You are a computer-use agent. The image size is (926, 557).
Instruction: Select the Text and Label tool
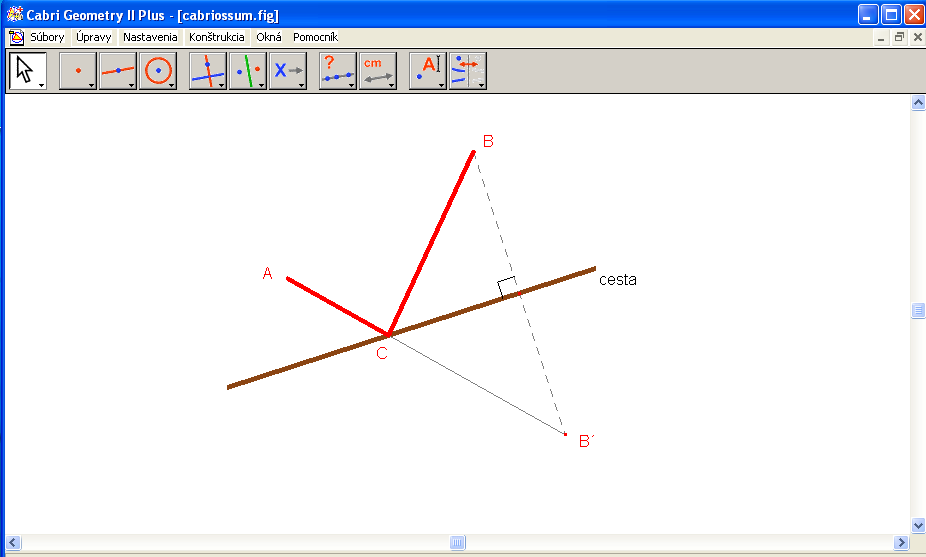coord(428,70)
